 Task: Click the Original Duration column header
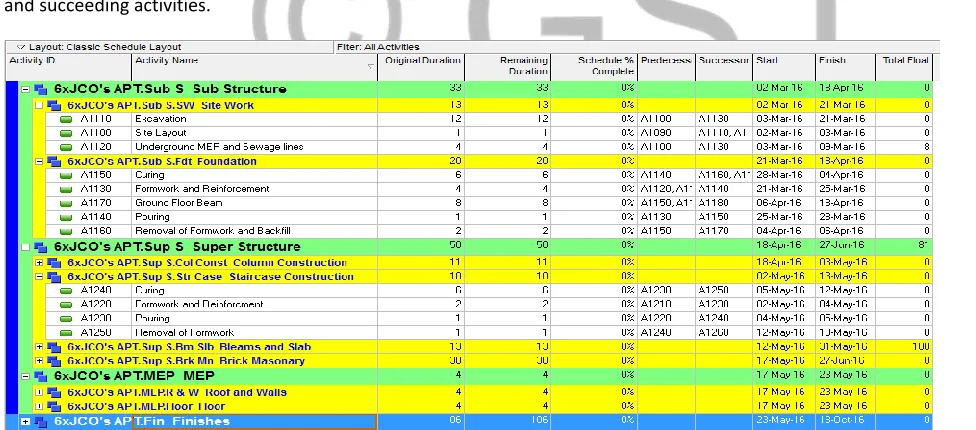(x=421, y=67)
